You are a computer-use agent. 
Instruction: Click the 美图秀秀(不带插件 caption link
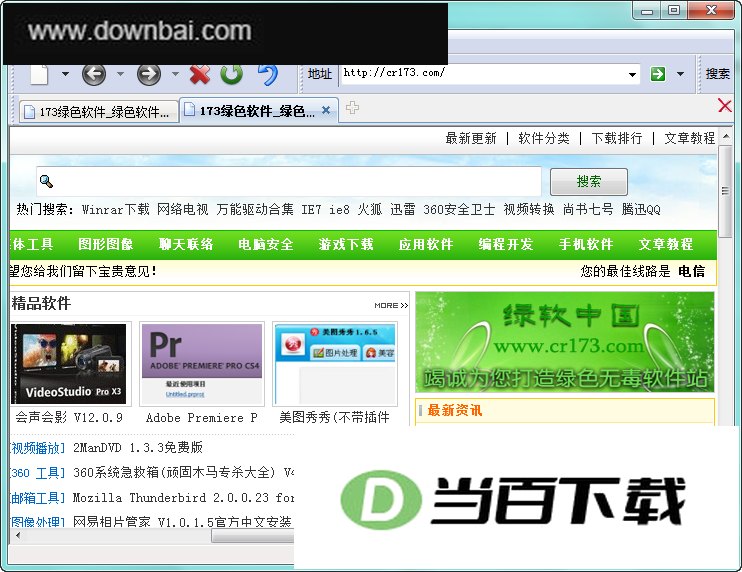coord(335,417)
